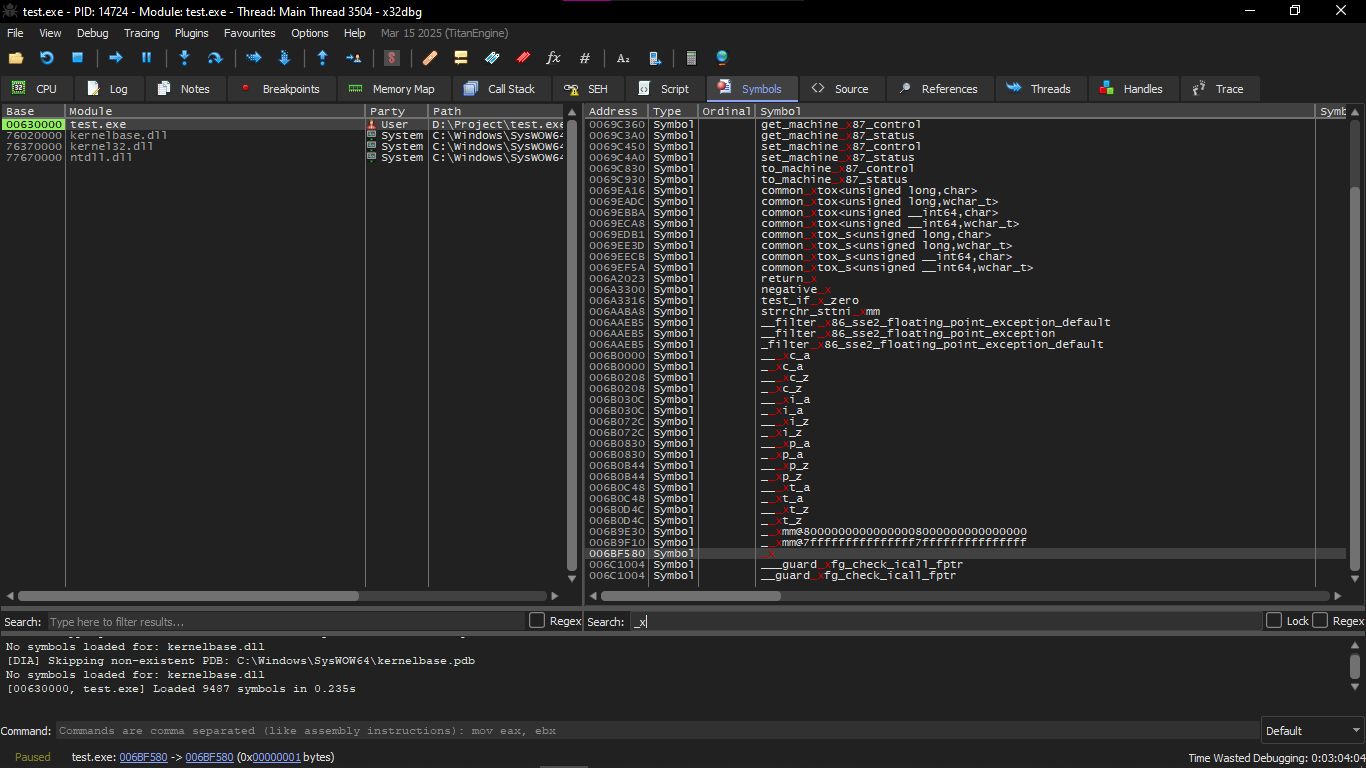
Task: Click the Restart debugging toolbar icon
Action: 46,58
